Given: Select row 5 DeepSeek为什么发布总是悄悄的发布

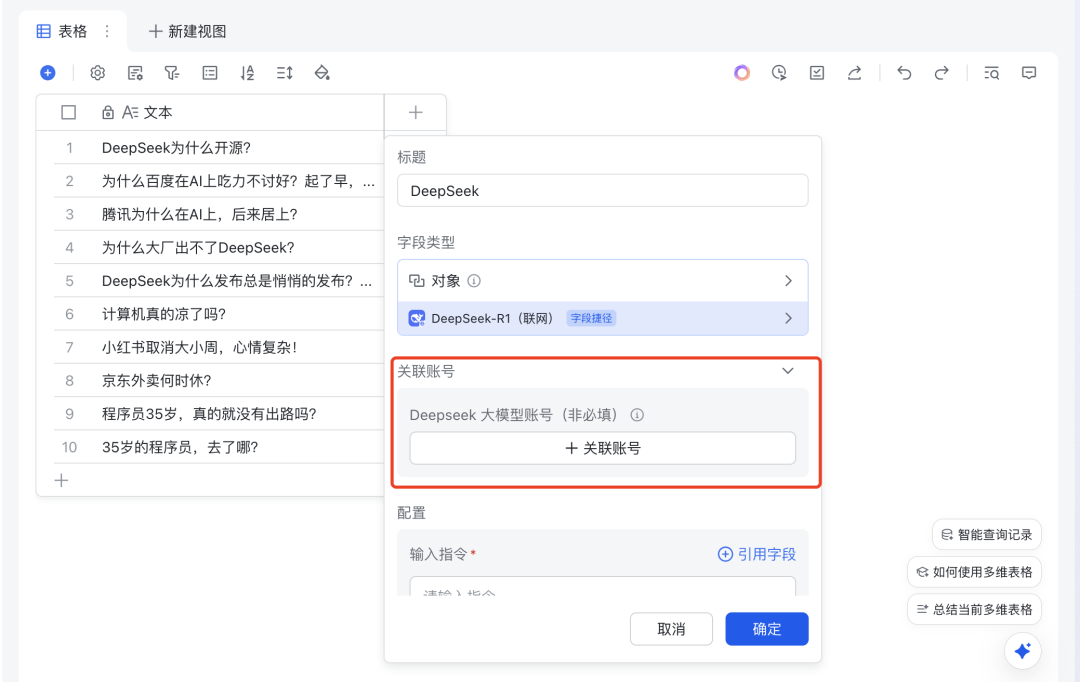Looking at the screenshot, I should click(218, 281).
